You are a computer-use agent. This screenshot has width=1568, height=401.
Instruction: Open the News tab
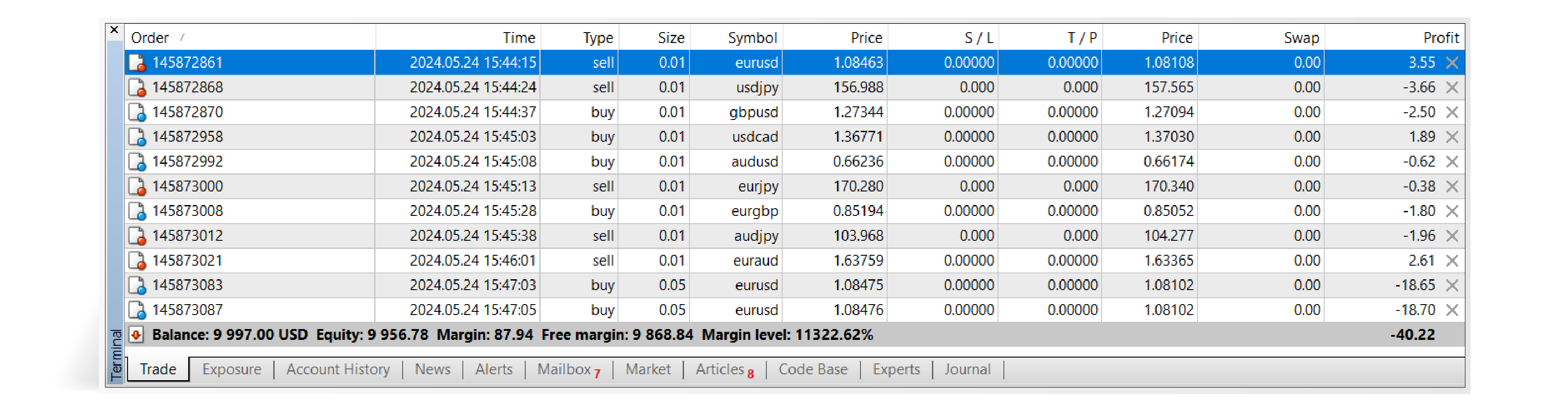pyautogui.click(x=432, y=369)
